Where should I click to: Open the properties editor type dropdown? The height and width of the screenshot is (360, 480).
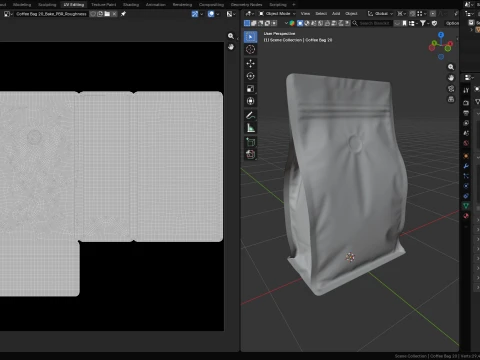(x=469, y=77)
